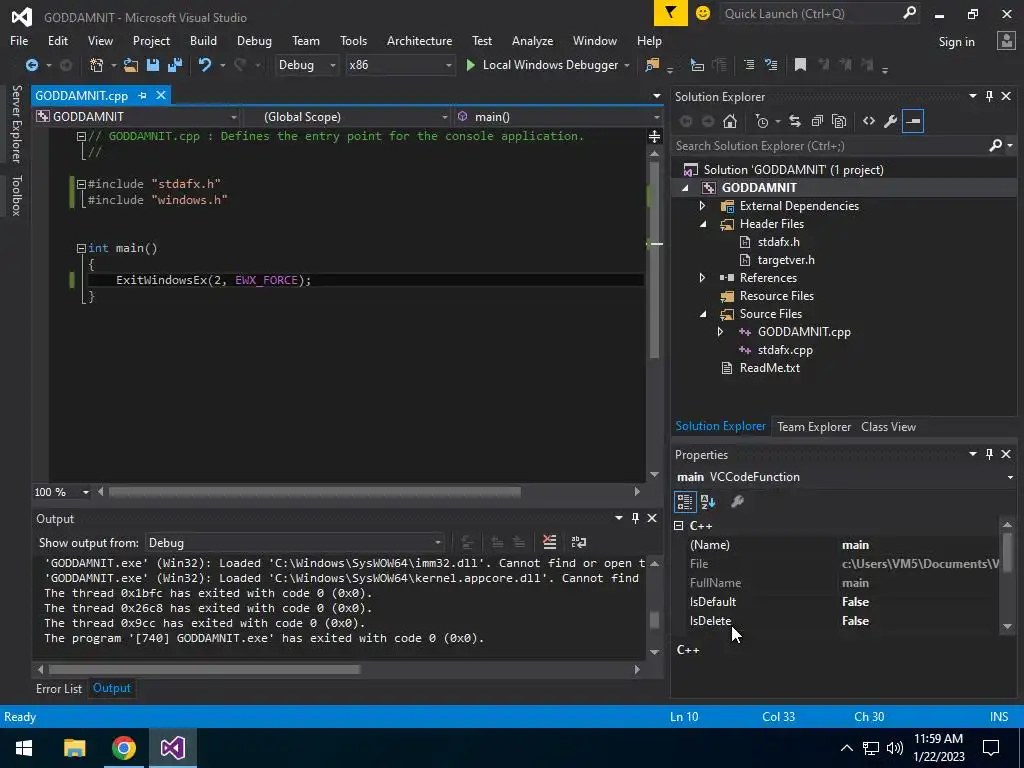The image size is (1024, 768).
Task: Click the search magnifier in Solution Explorer
Action: (995, 146)
